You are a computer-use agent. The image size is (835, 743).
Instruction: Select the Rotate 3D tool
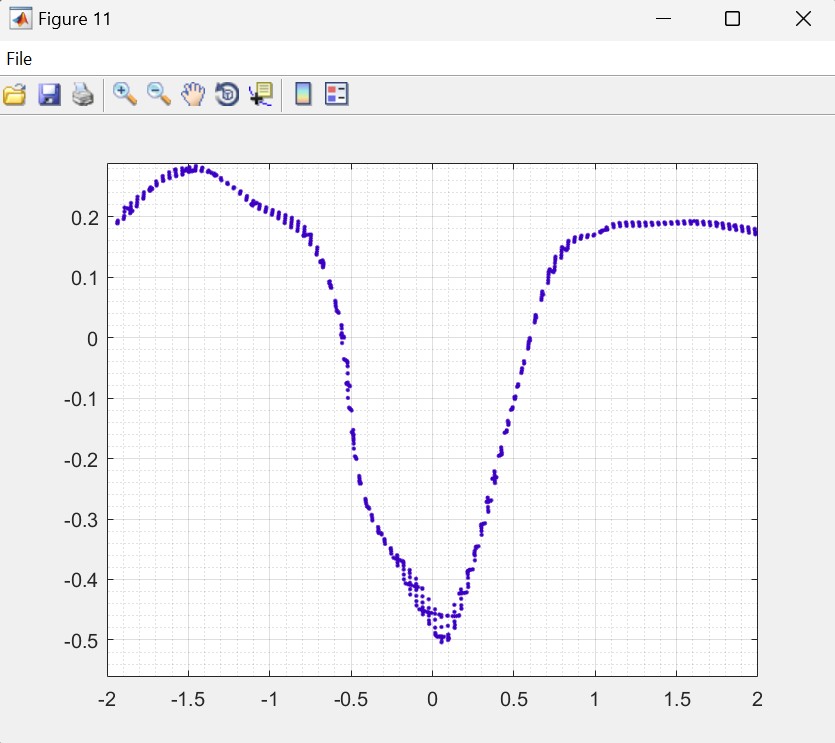click(227, 95)
